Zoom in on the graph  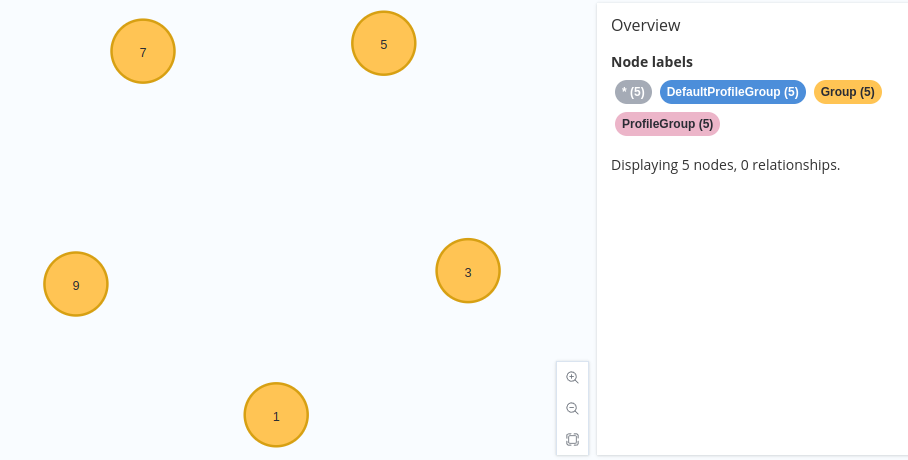pos(572,378)
